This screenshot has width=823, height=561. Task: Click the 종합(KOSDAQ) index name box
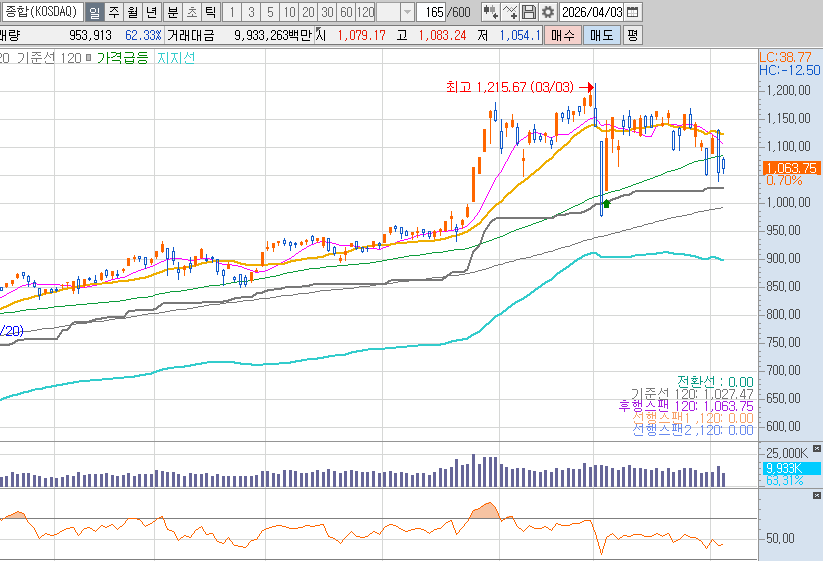[41, 12]
